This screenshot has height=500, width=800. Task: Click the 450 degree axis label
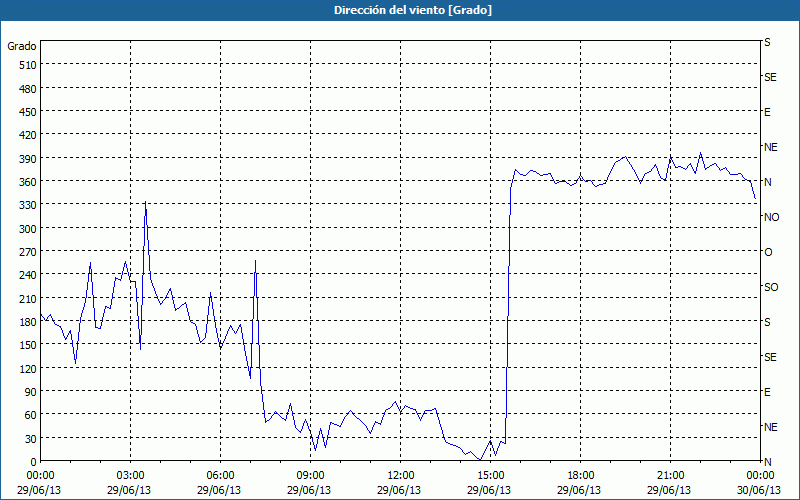tap(29, 112)
